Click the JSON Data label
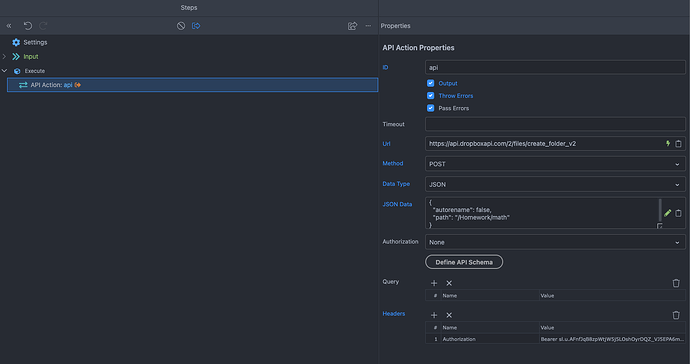Viewport: 690px width, 364px height. point(397,204)
